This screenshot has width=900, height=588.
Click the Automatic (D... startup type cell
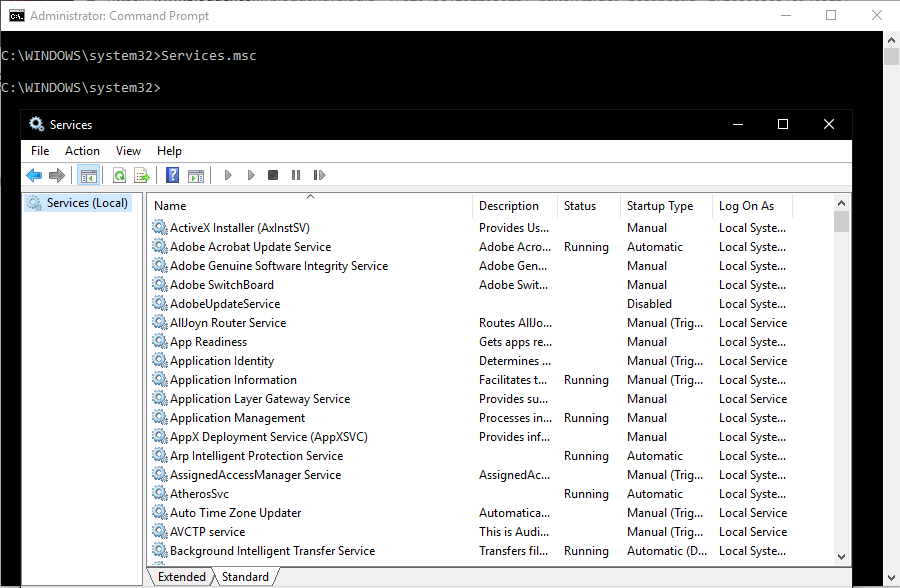pyautogui.click(x=667, y=550)
